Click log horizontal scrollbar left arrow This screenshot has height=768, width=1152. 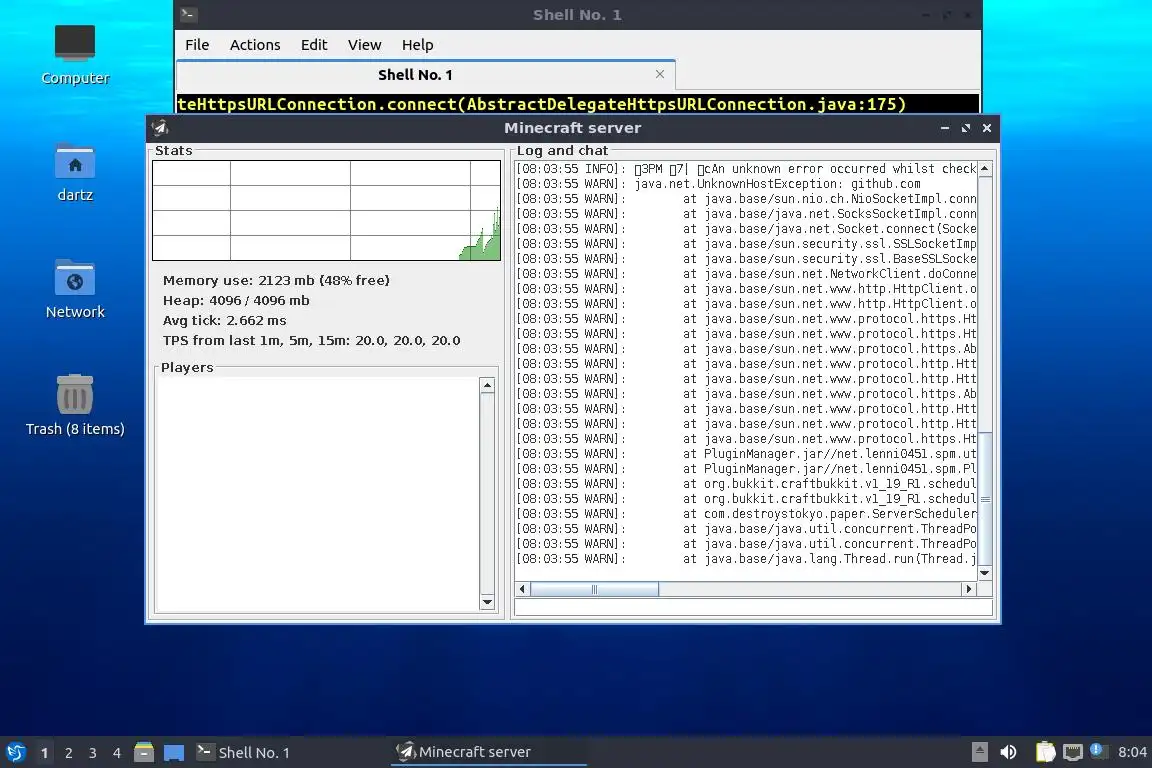click(522, 589)
